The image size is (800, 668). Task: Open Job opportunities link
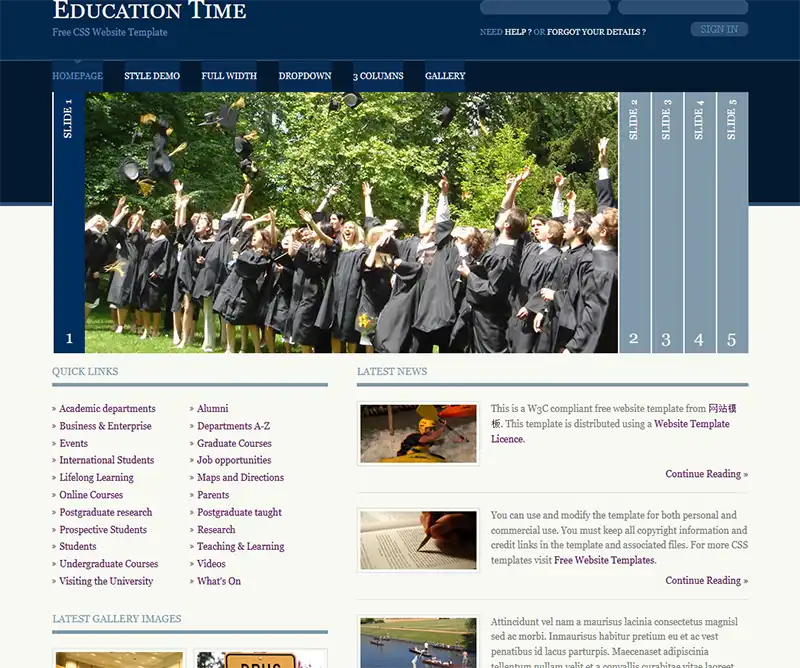[x=234, y=460]
